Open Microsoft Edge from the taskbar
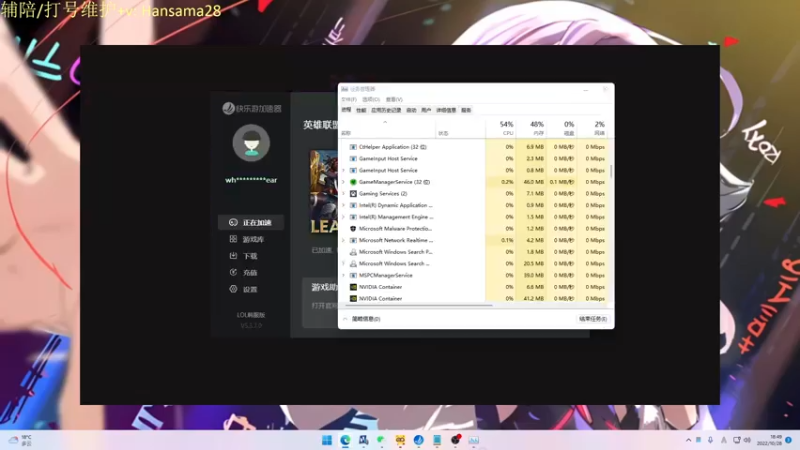 [x=345, y=440]
